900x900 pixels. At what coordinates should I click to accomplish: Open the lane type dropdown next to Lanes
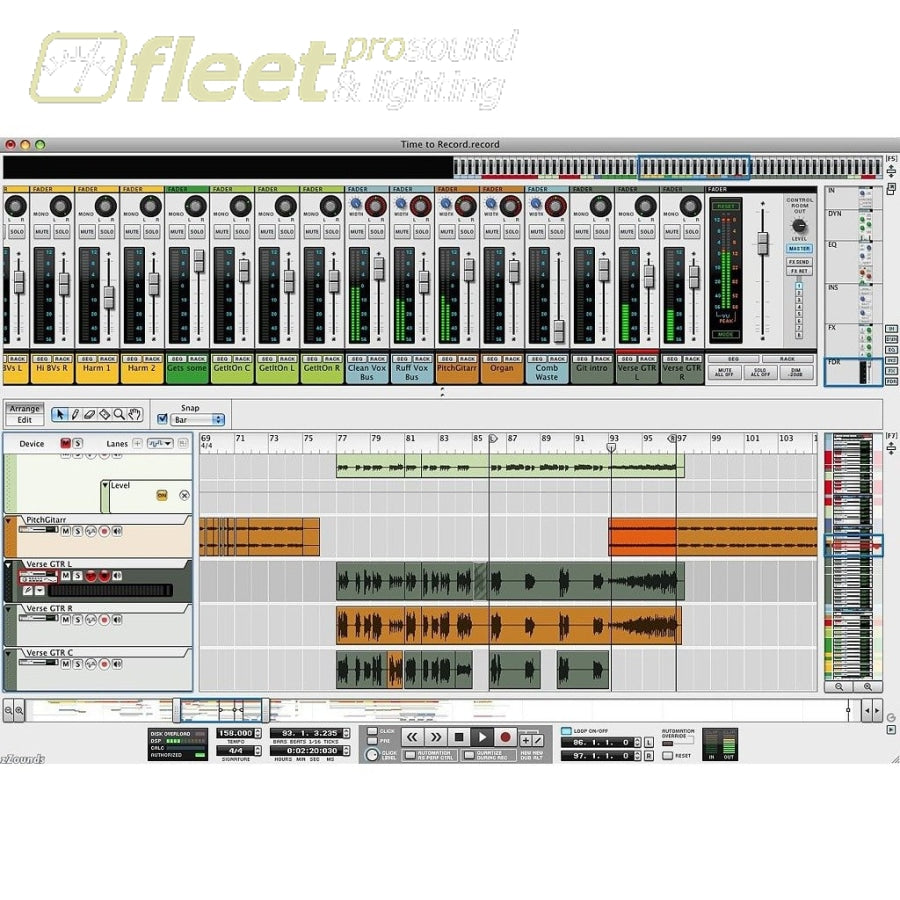pyautogui.click(x=160, y=443)
